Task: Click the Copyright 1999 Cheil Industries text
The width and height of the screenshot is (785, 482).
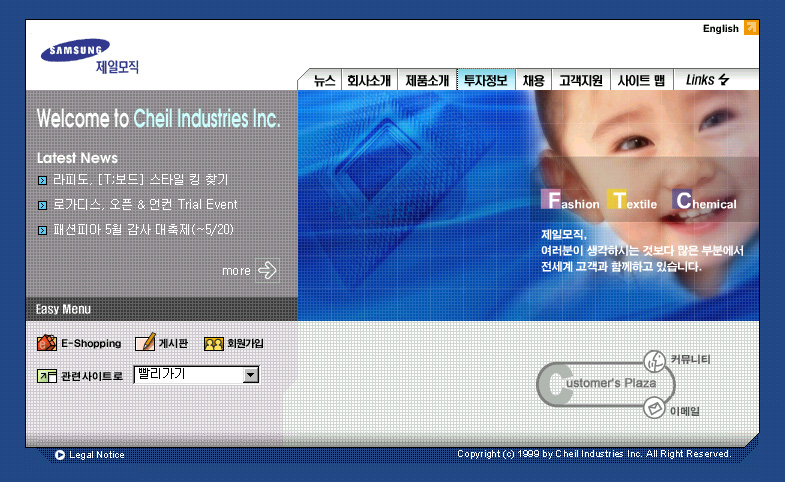Action: [594, 454]
